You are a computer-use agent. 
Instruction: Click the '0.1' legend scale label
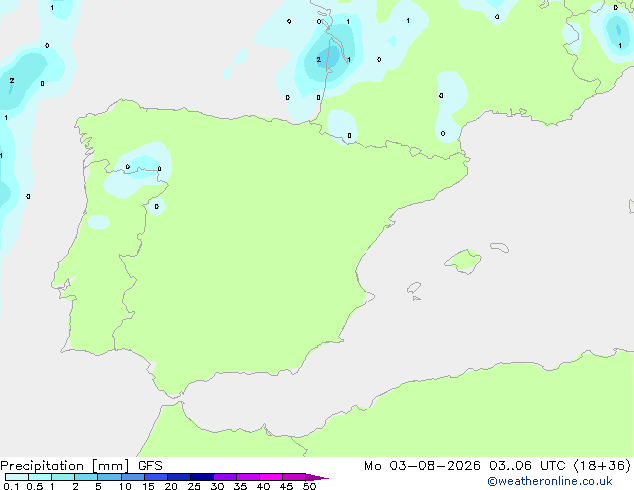11,486
